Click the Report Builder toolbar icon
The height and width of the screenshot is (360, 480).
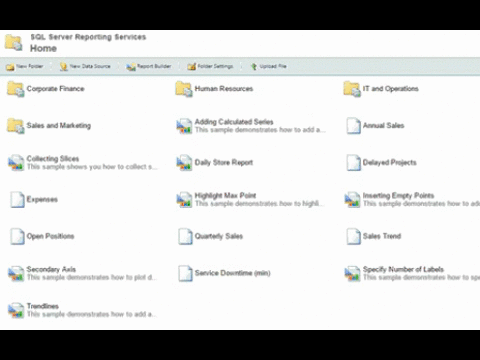point(131,67)
